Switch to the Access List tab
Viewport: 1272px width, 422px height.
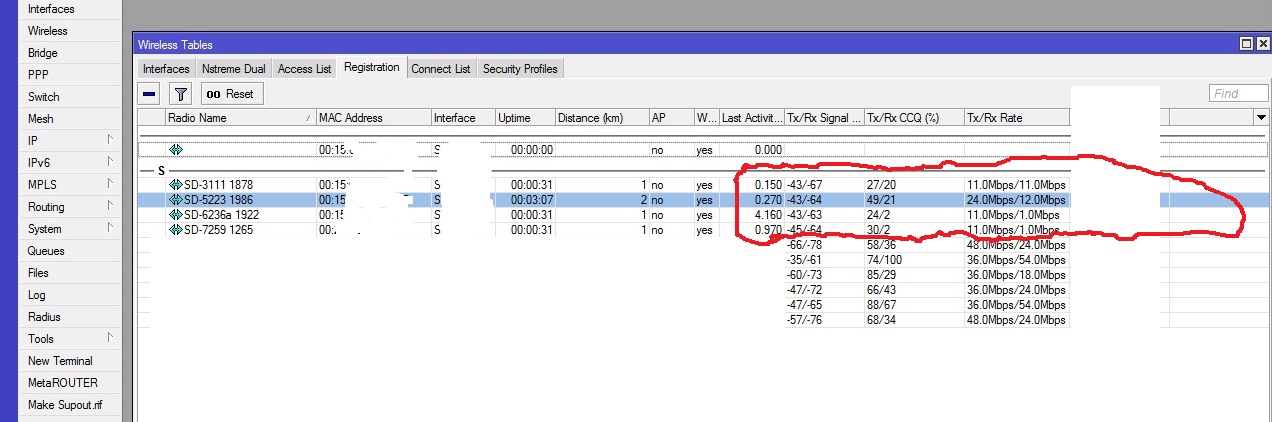304,69
